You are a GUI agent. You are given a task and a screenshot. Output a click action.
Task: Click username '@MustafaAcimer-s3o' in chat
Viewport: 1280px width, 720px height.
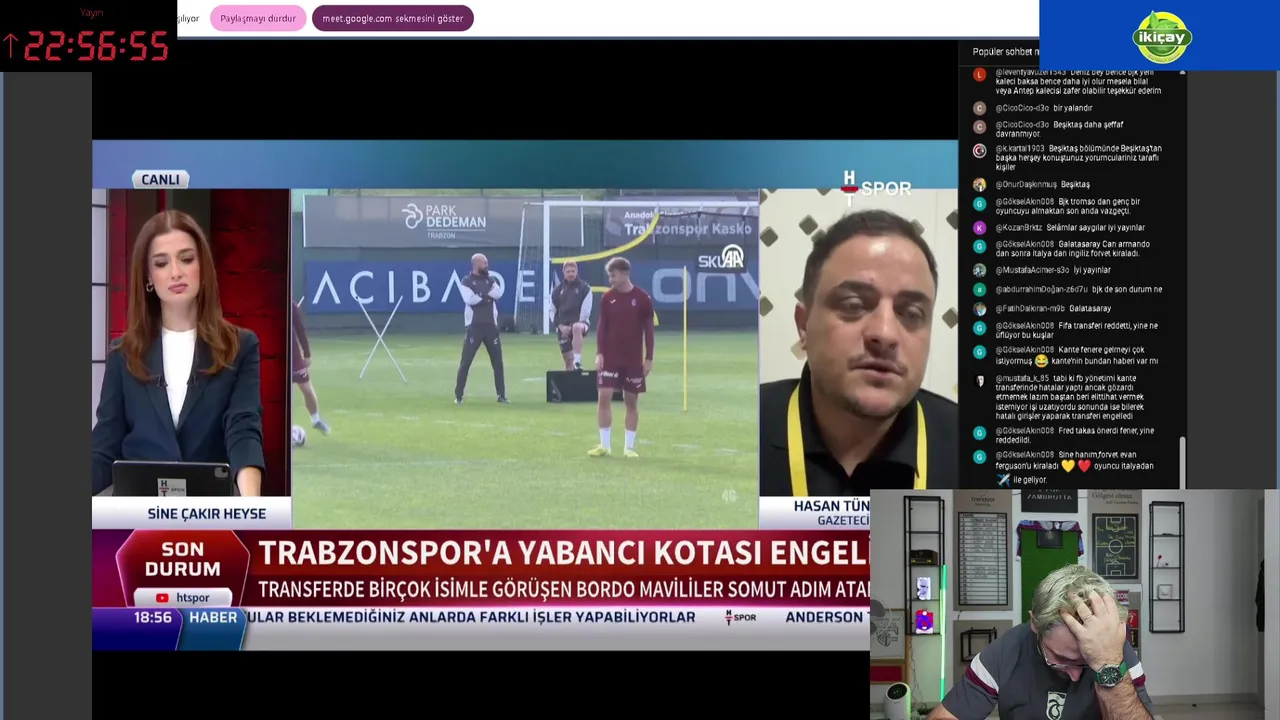[x=1032, y=270]
